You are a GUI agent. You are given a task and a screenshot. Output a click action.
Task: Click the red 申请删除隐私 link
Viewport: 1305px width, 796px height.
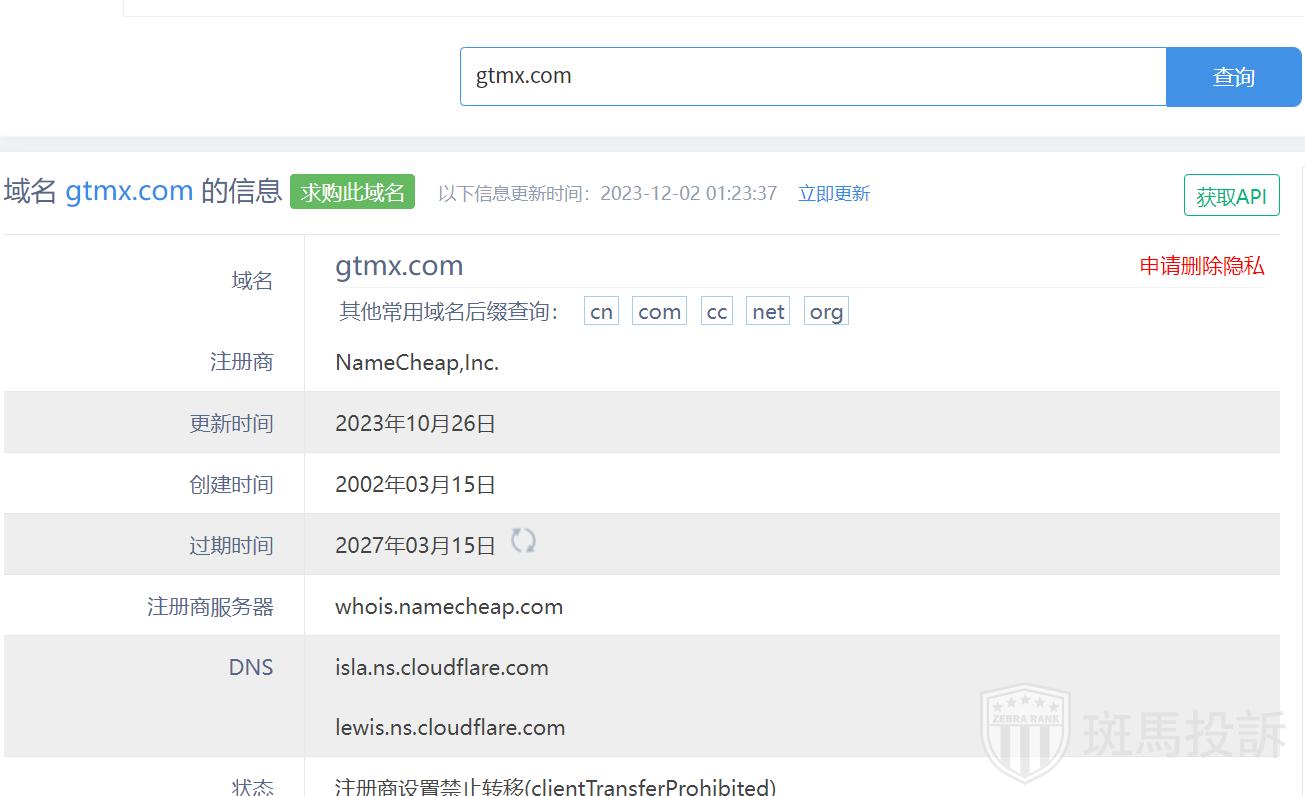click(x=1201, y=266)
